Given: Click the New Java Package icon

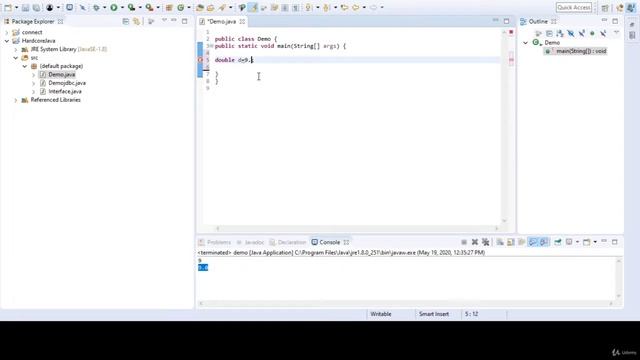Looking at the screenshot, I should coord(169,7).
